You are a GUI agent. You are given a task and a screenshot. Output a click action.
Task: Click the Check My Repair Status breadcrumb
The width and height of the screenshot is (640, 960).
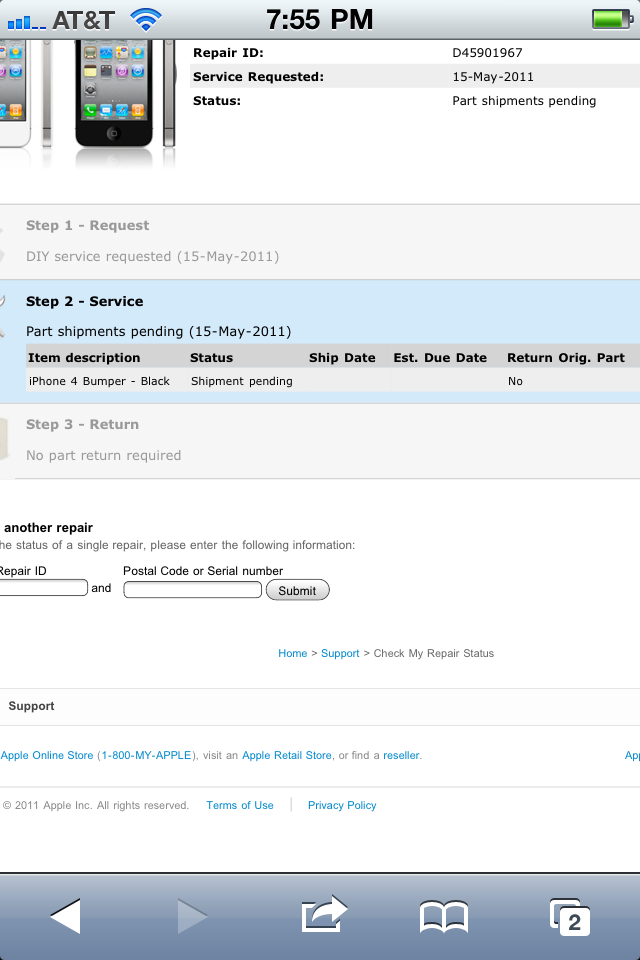pos(434,653)
